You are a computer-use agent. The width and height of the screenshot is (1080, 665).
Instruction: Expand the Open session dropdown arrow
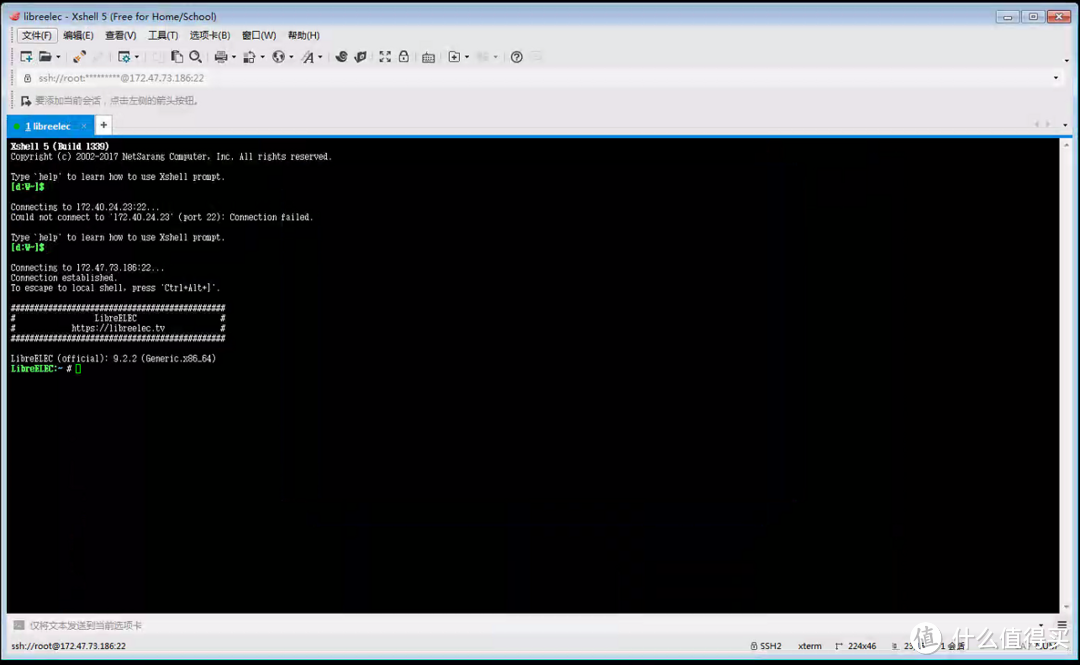pos(58,57)
